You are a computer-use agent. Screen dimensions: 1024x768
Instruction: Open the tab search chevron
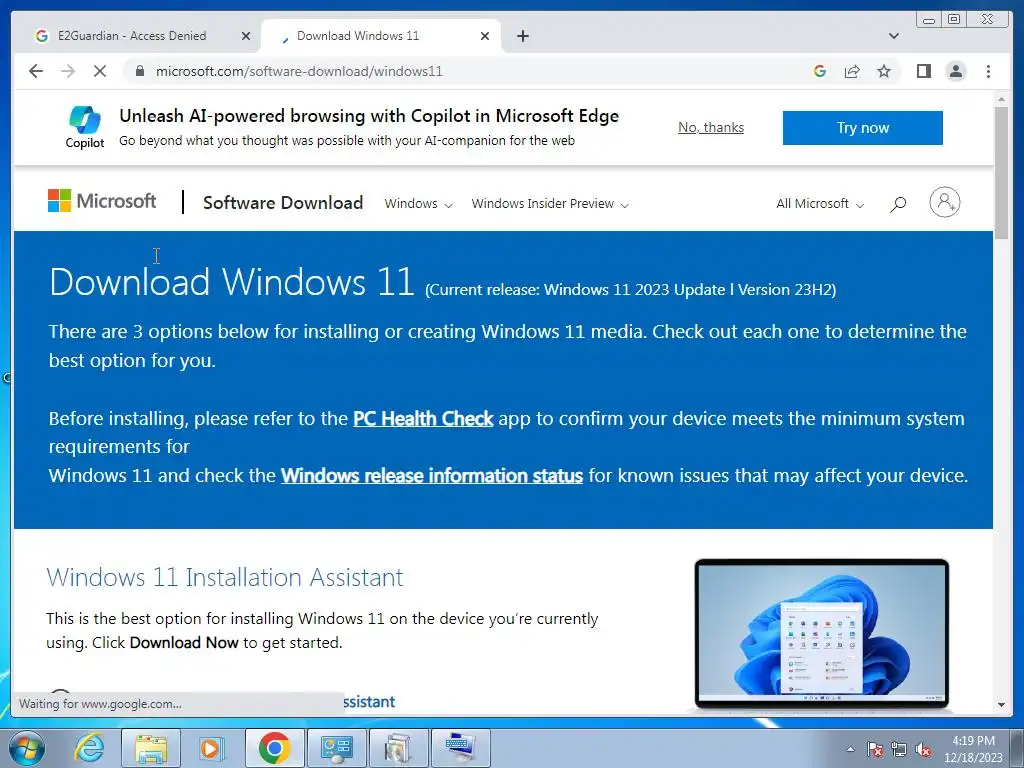894,36
